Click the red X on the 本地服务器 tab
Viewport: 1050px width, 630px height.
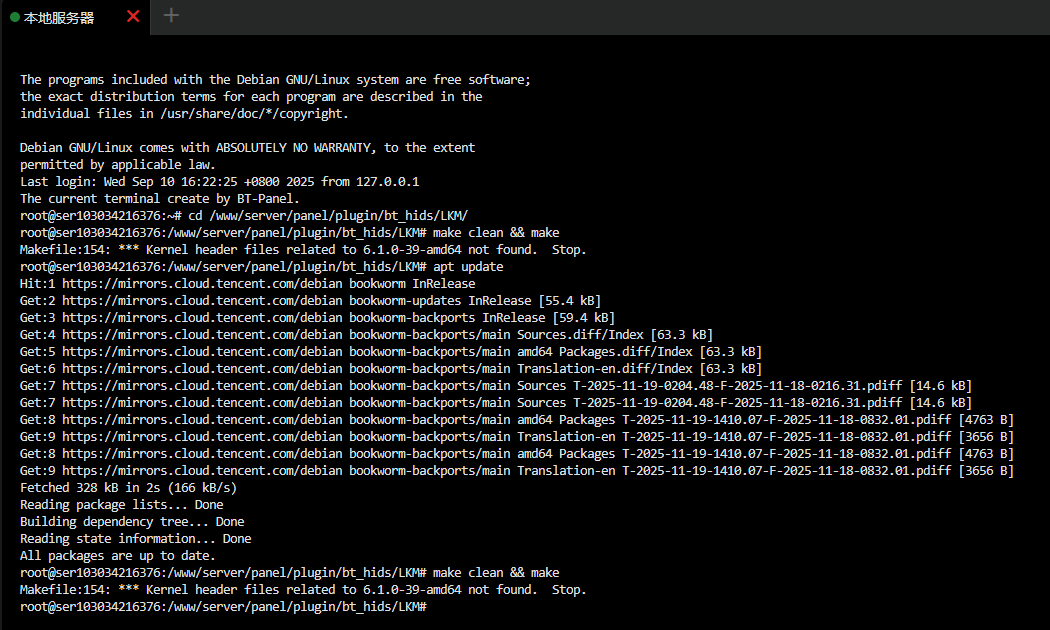pyautogui.click(x=133, y=17)
